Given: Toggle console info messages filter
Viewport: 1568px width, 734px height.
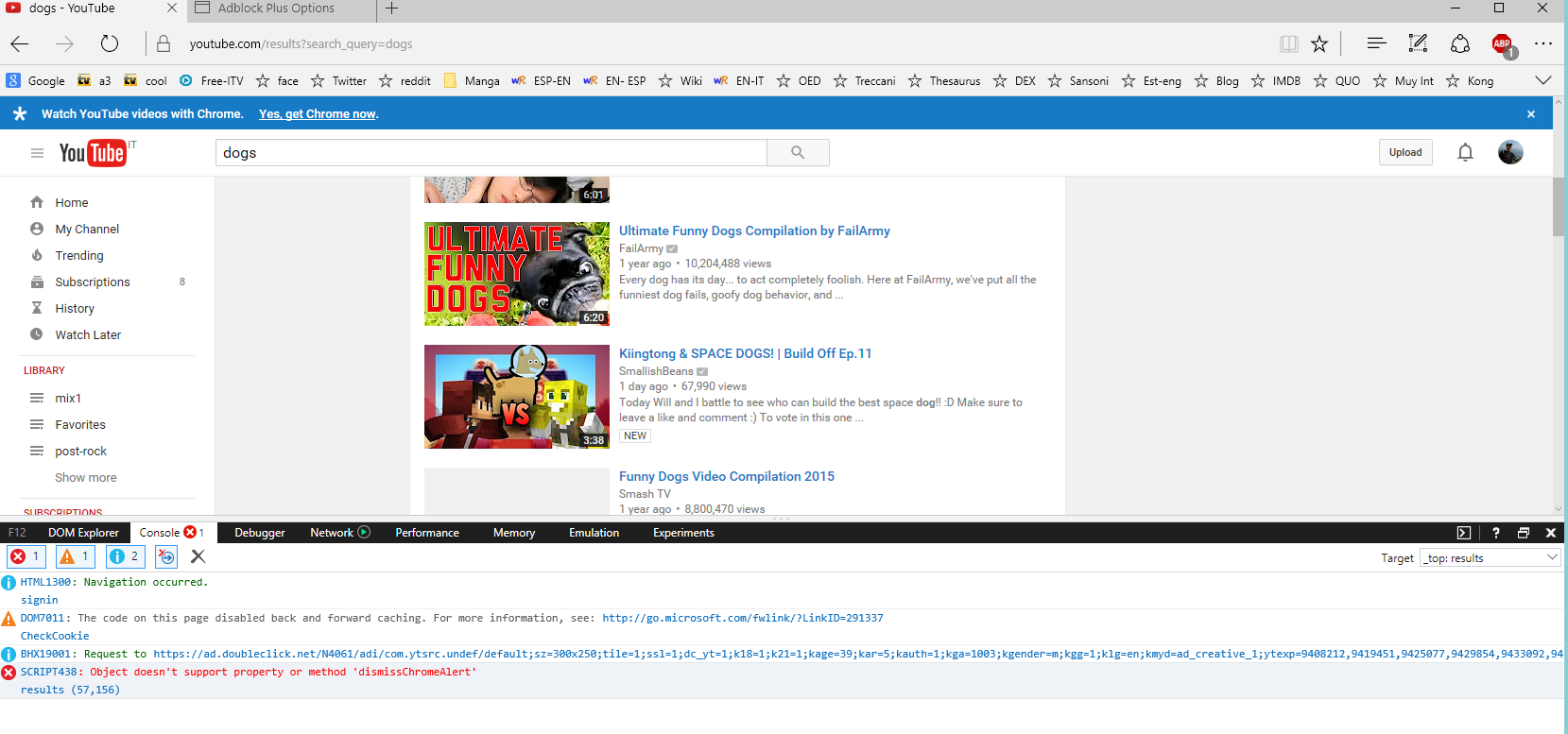Looking at the screenshot, I should coord(125,556).
